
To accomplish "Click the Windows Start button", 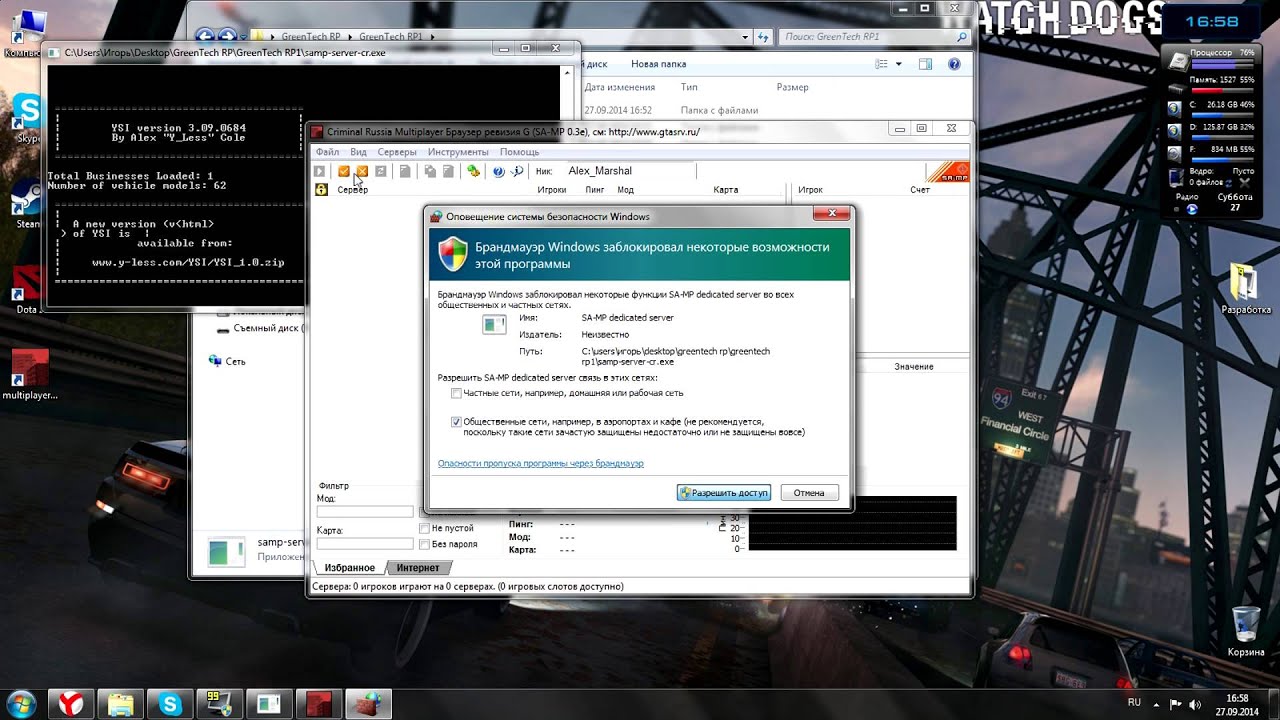I will point(22,704).
